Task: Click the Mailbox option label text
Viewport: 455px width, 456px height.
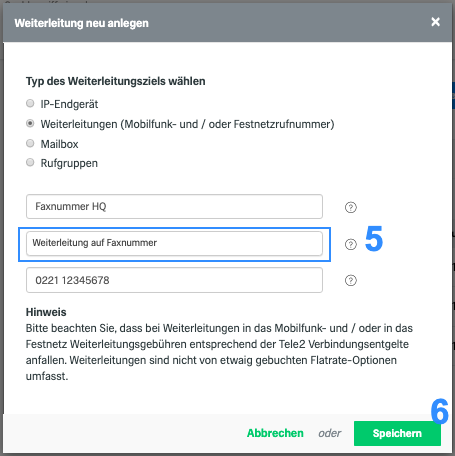Action: tap(59, 144)
